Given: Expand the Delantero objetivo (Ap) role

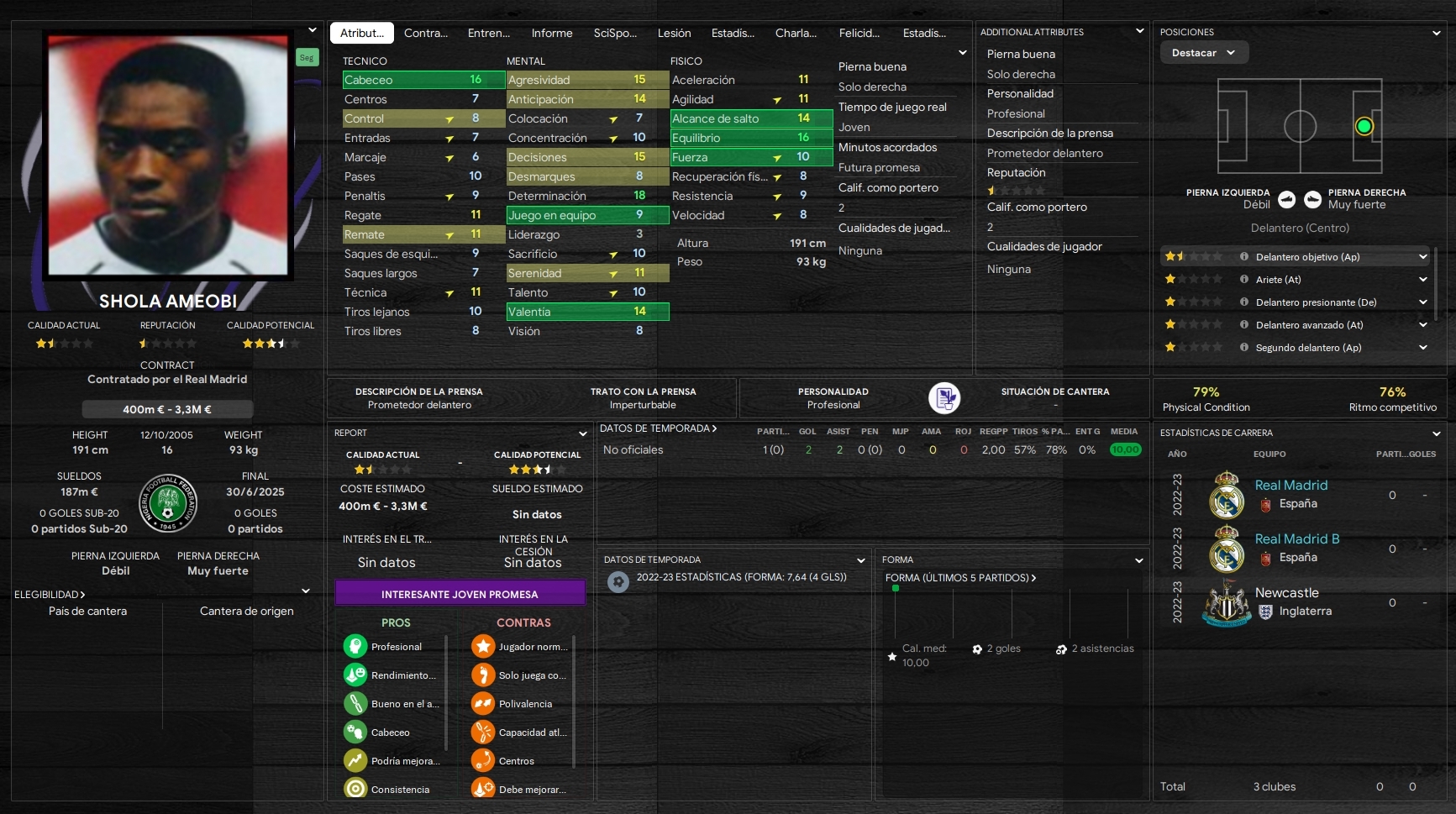Looking at the screenshot, I should click(x=1423, y=257).
